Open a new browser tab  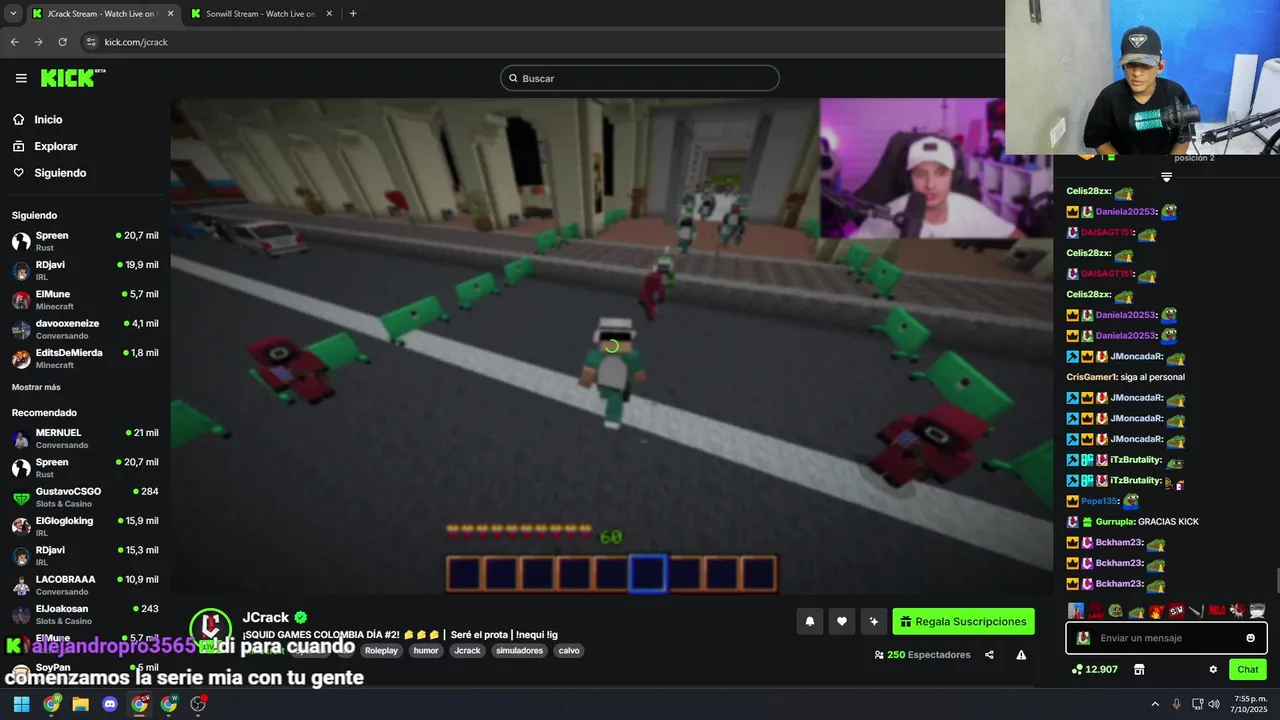353,14
